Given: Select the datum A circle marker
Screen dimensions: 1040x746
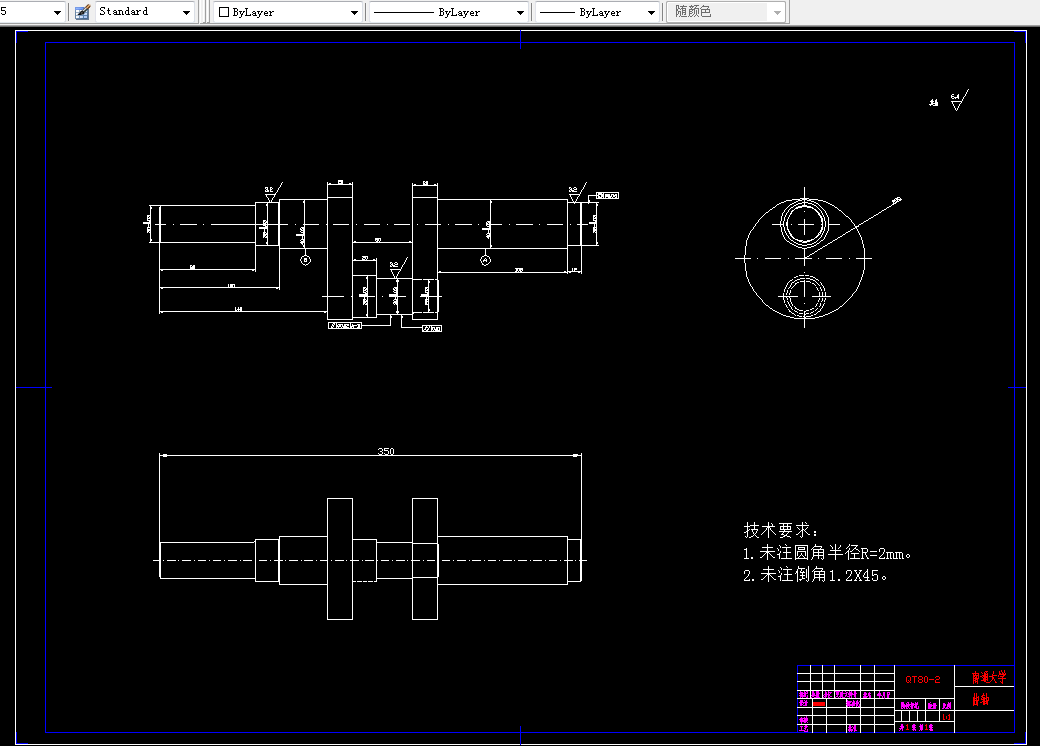Looking at the screenshot, I should (x=485, y=261).
